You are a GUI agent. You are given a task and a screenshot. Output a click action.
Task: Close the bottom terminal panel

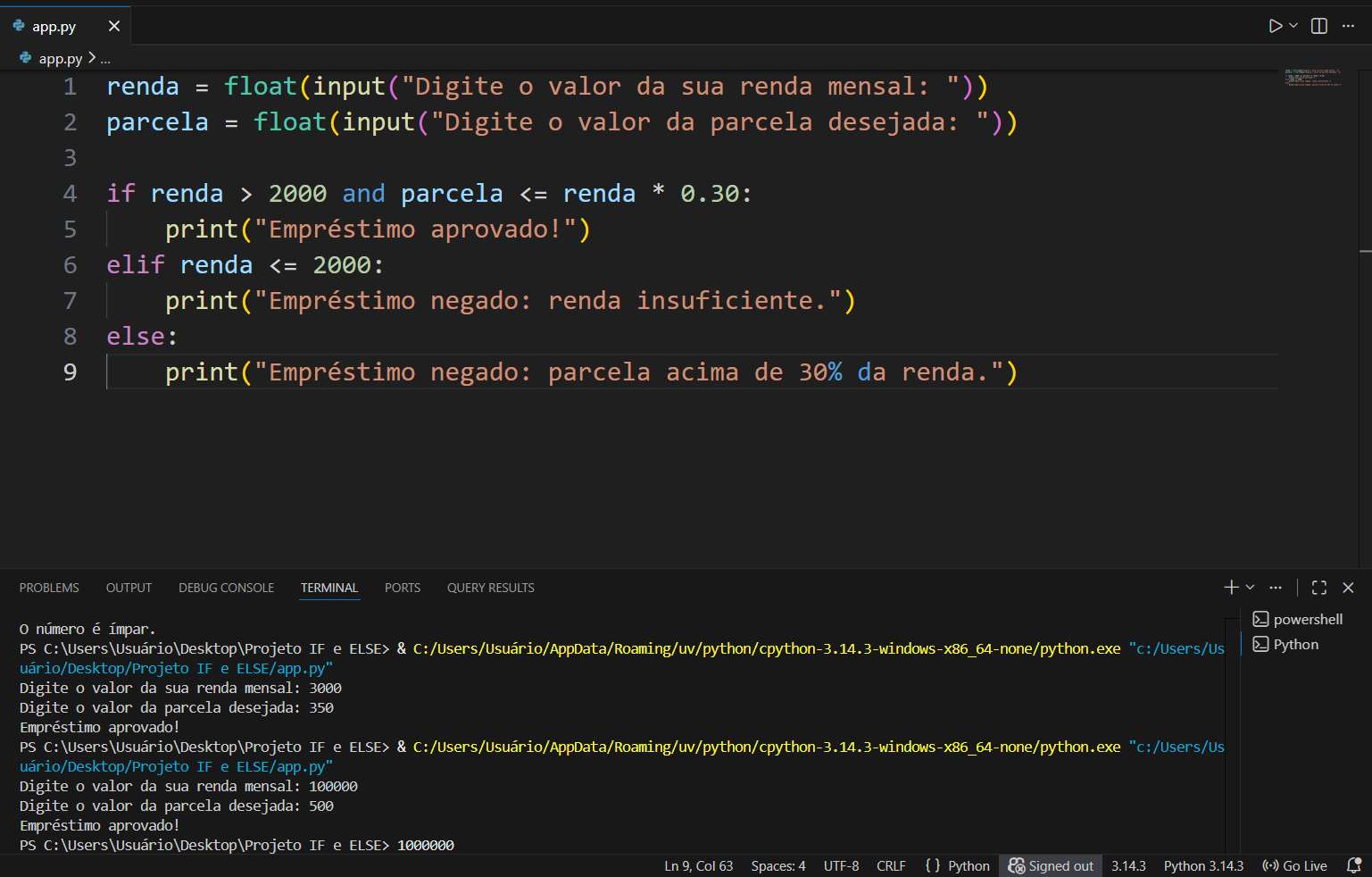click(1348, 587)
